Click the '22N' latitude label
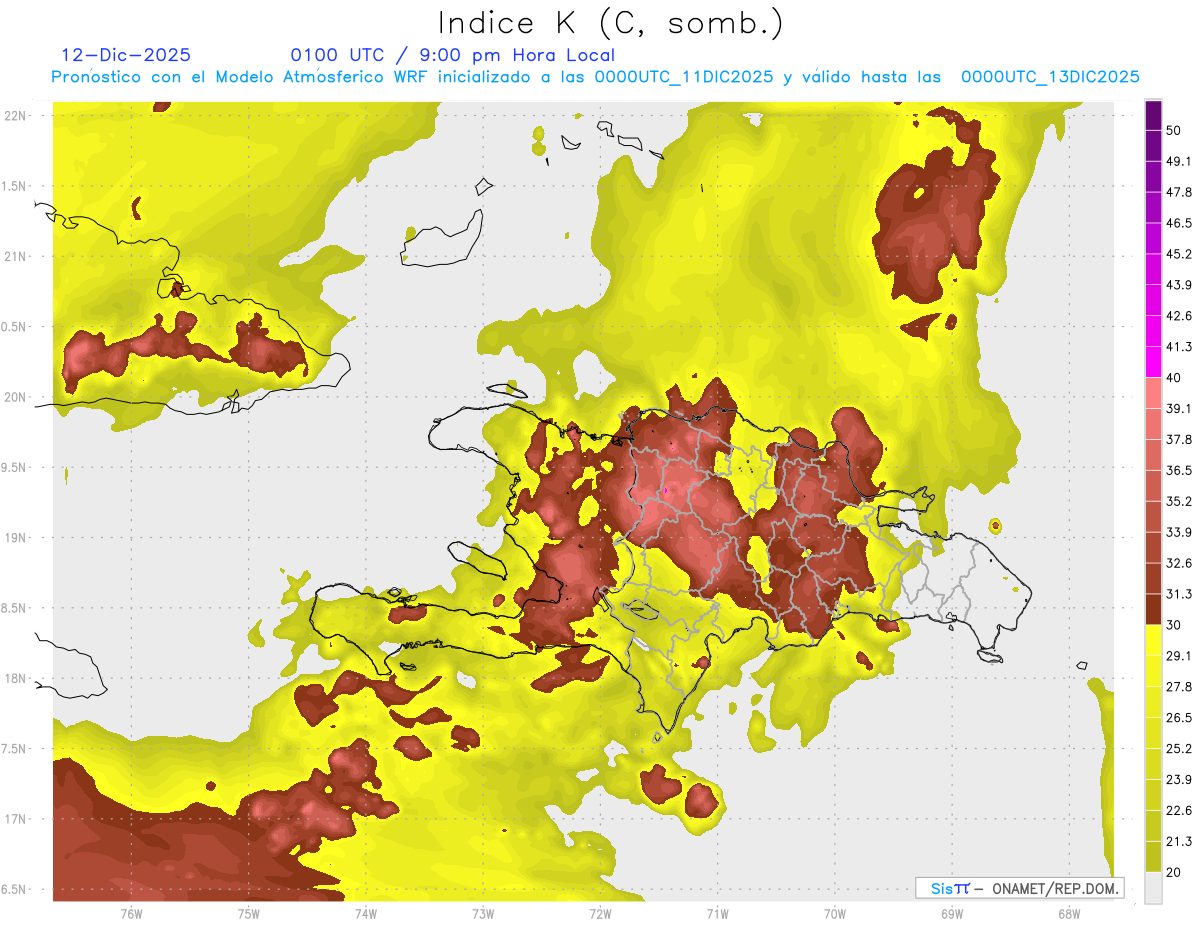This screenshot has height=927, width=1200. click(x=15, y=116)
